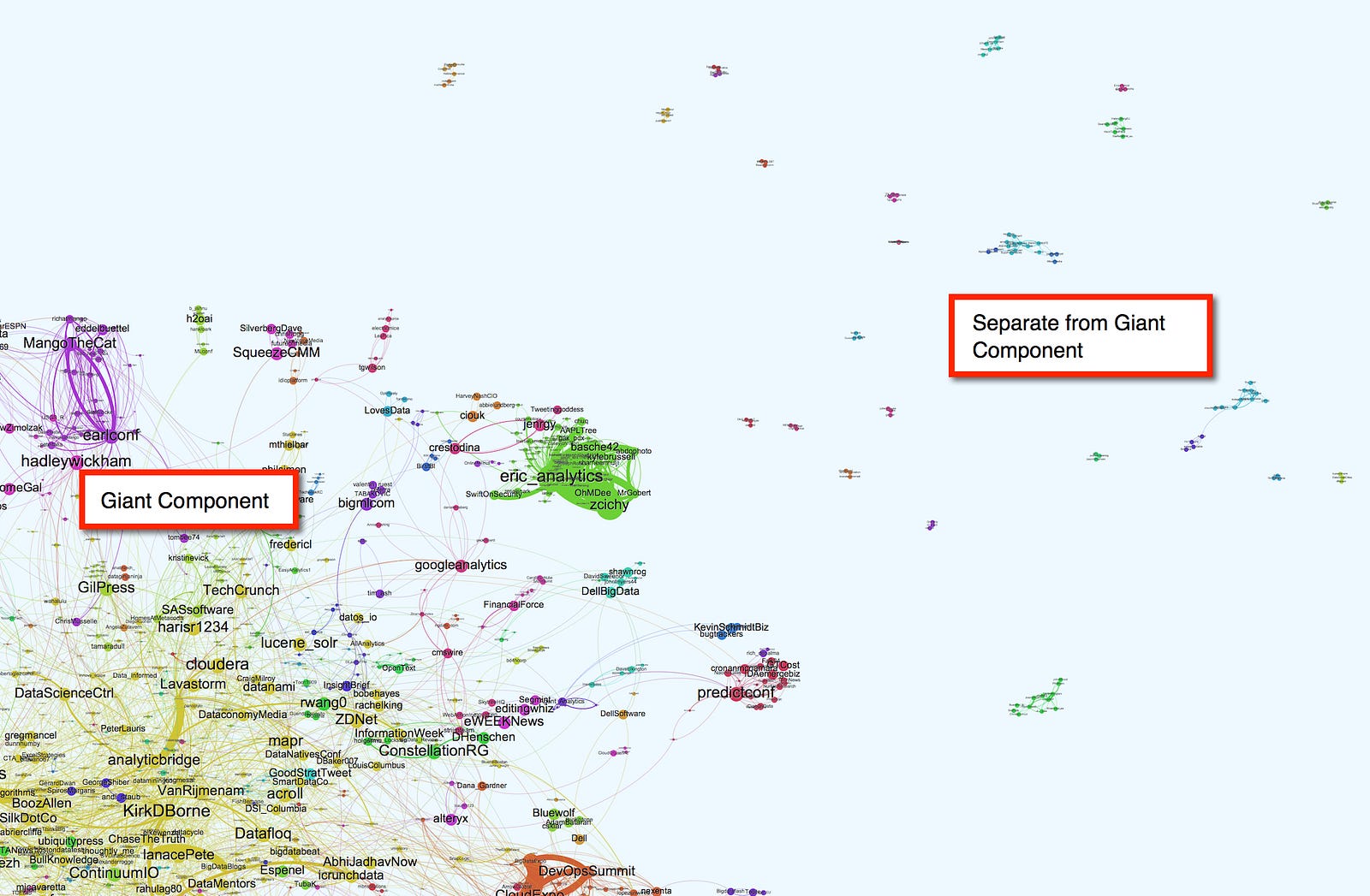Image resolution: width=1370 pixels, height=896 pixels.
Task: Select the rwang0 node label
Action: coord(324,703)
